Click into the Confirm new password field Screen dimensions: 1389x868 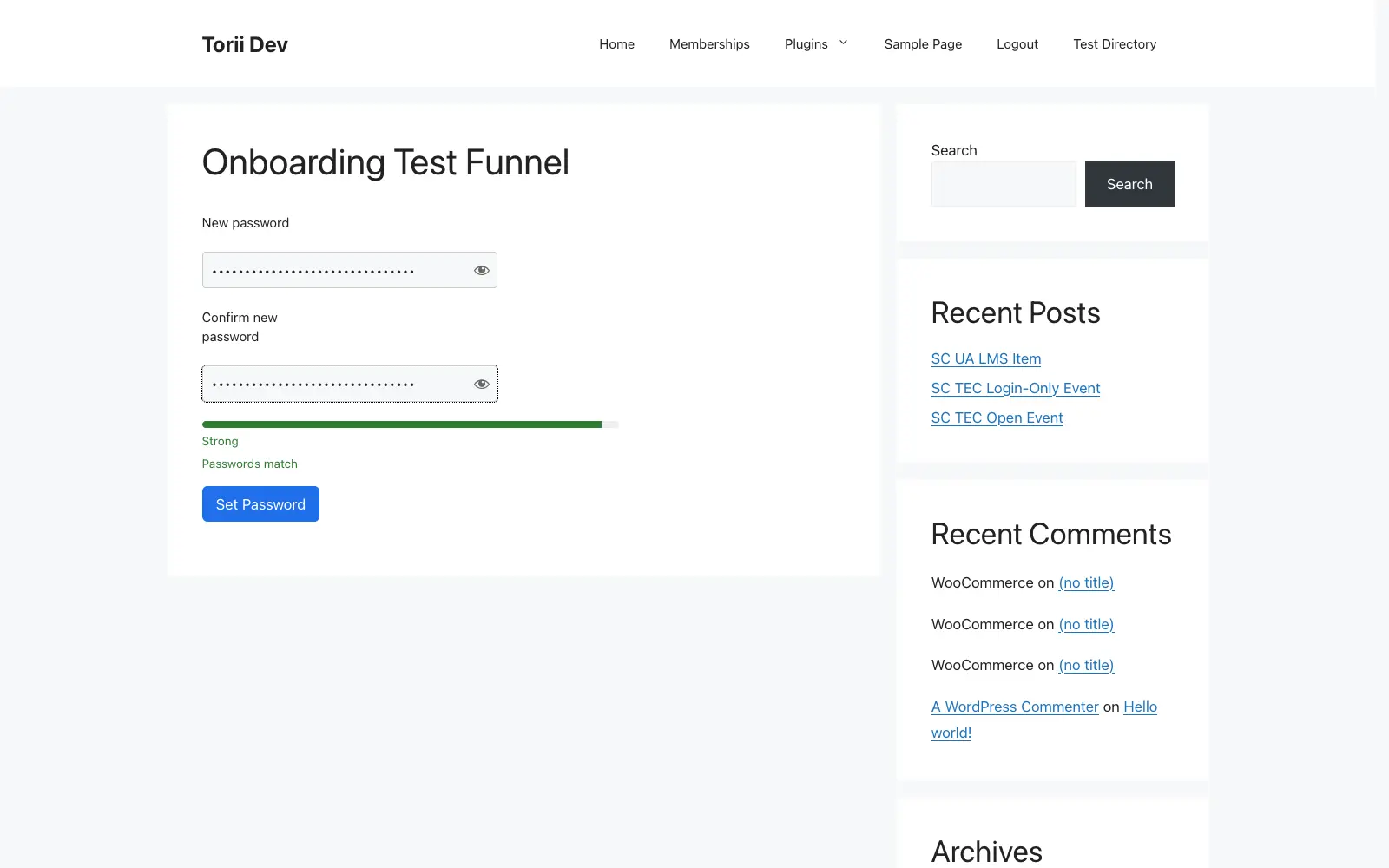point(350,384)
